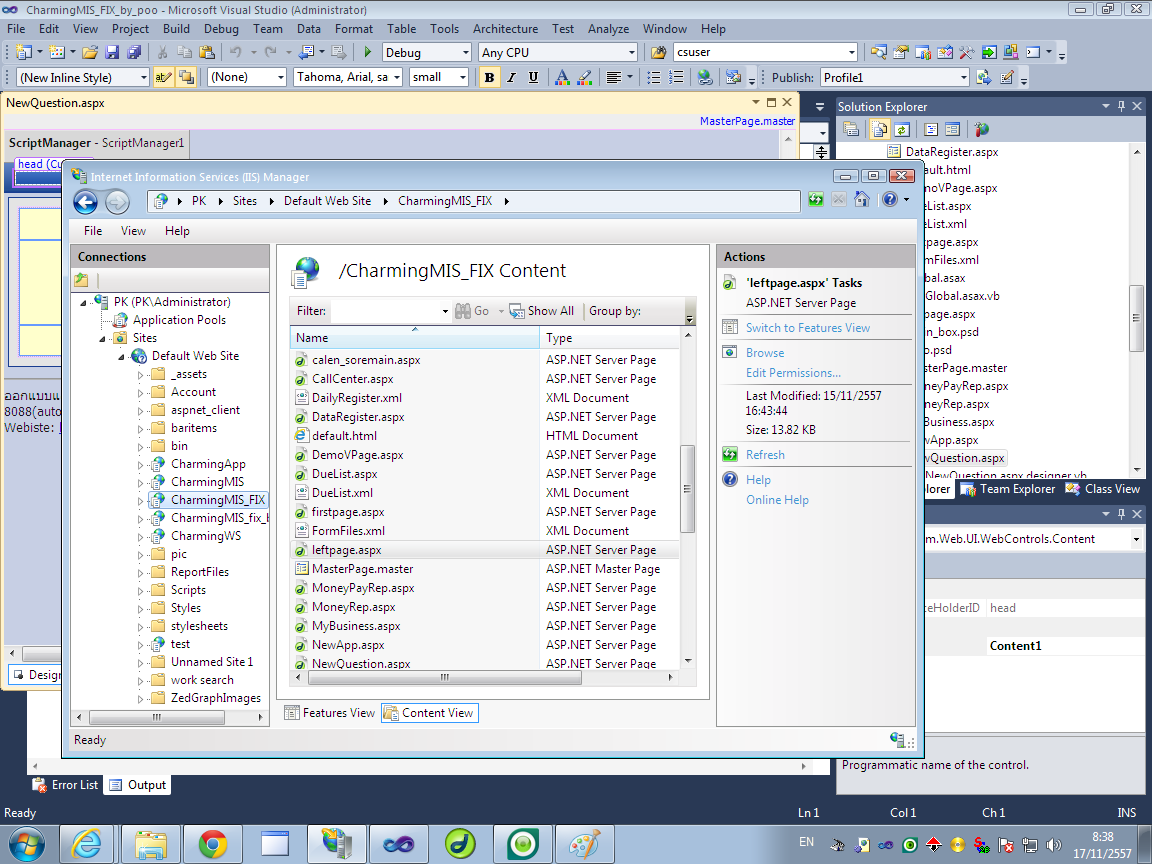Switch to the Output tab

(x=137, y=785)
